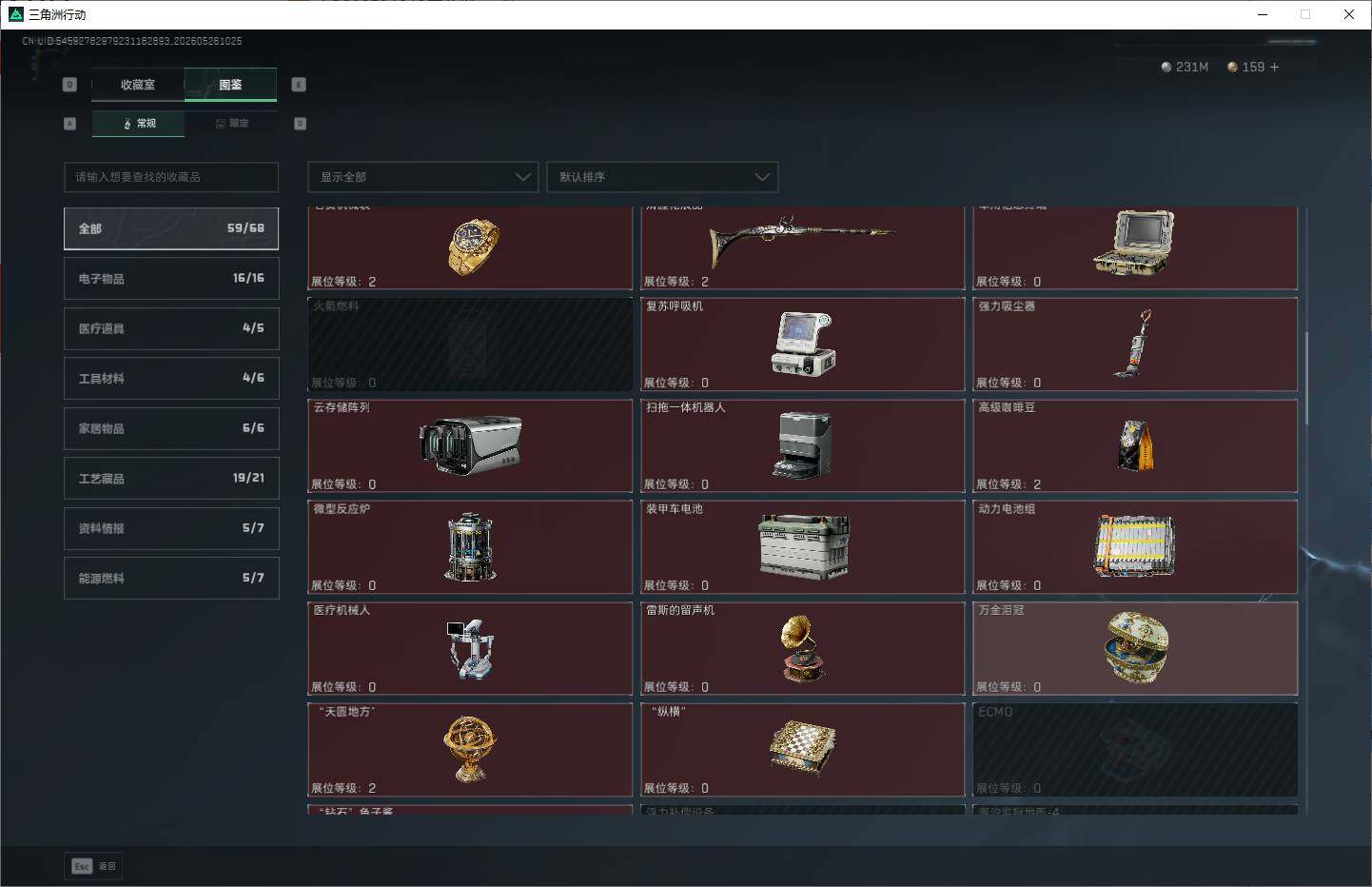The height and width of the screenshot is (887, 1372).
Task: Focus the collectible search input field
Action: 171,177
